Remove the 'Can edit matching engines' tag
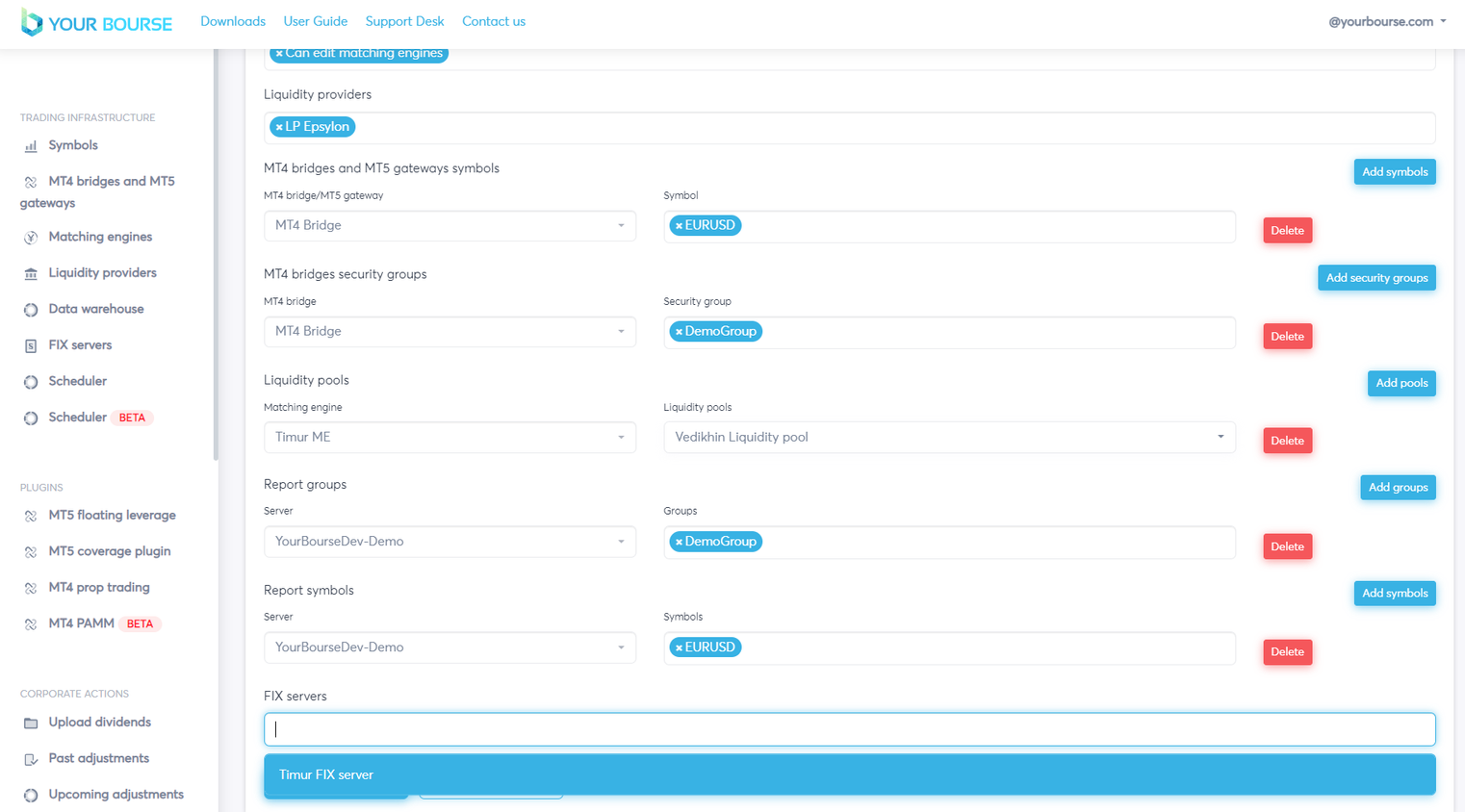 (279, 54)
